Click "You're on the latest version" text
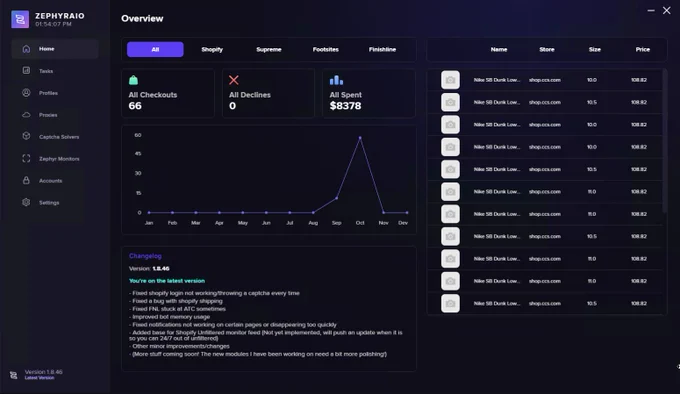Viewport: 680px width, 394px height. (x=167, y=281)
